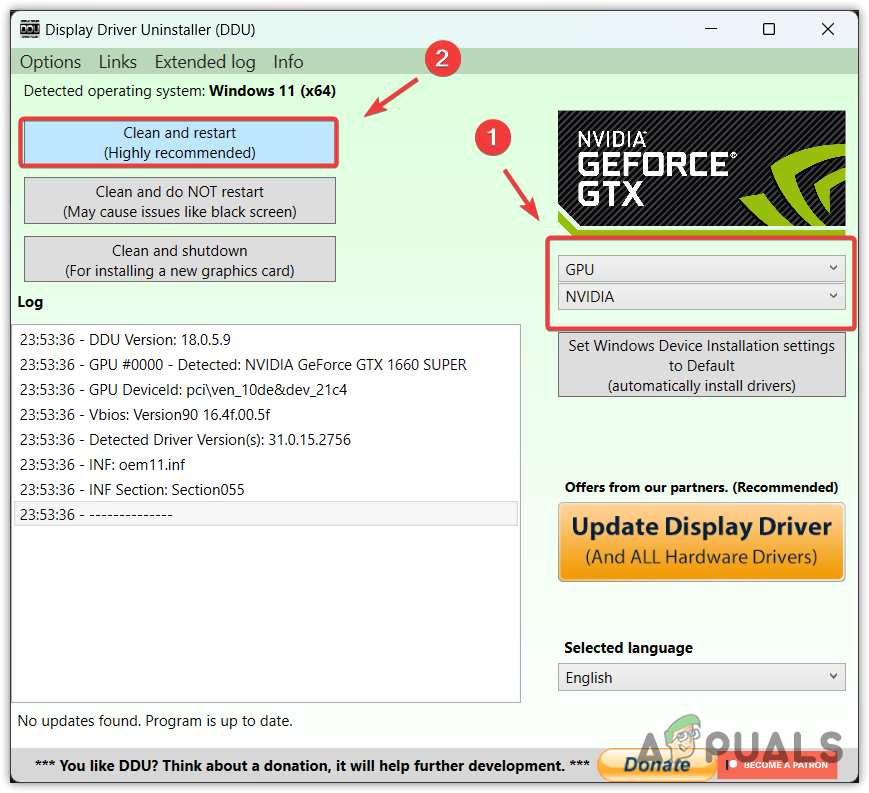This screenshot has height=793, width=869.
Task: Open the Links menu
Action: (x=117, y=62)
